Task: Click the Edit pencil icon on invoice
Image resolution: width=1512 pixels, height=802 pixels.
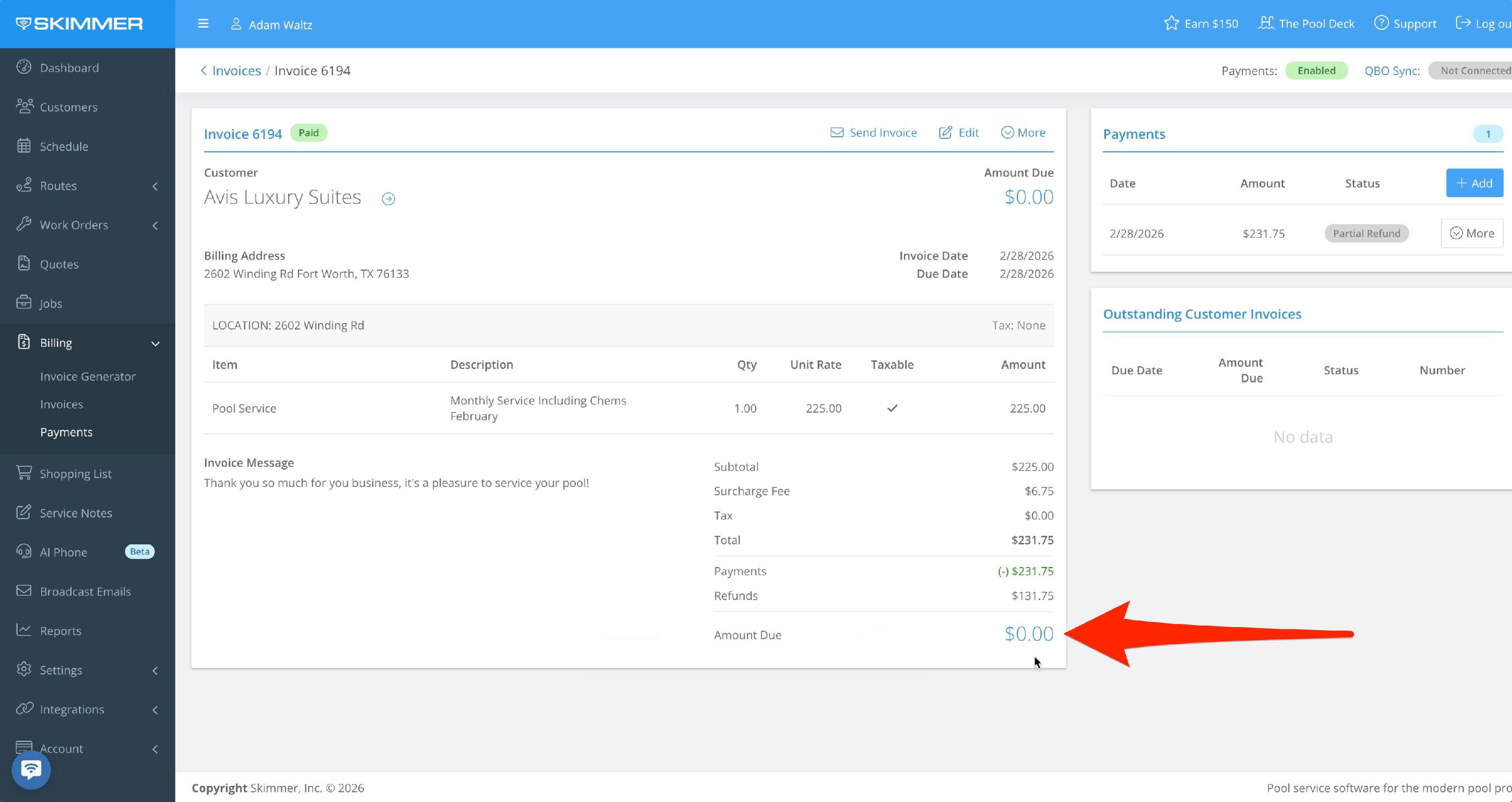Action: (945, 133)
